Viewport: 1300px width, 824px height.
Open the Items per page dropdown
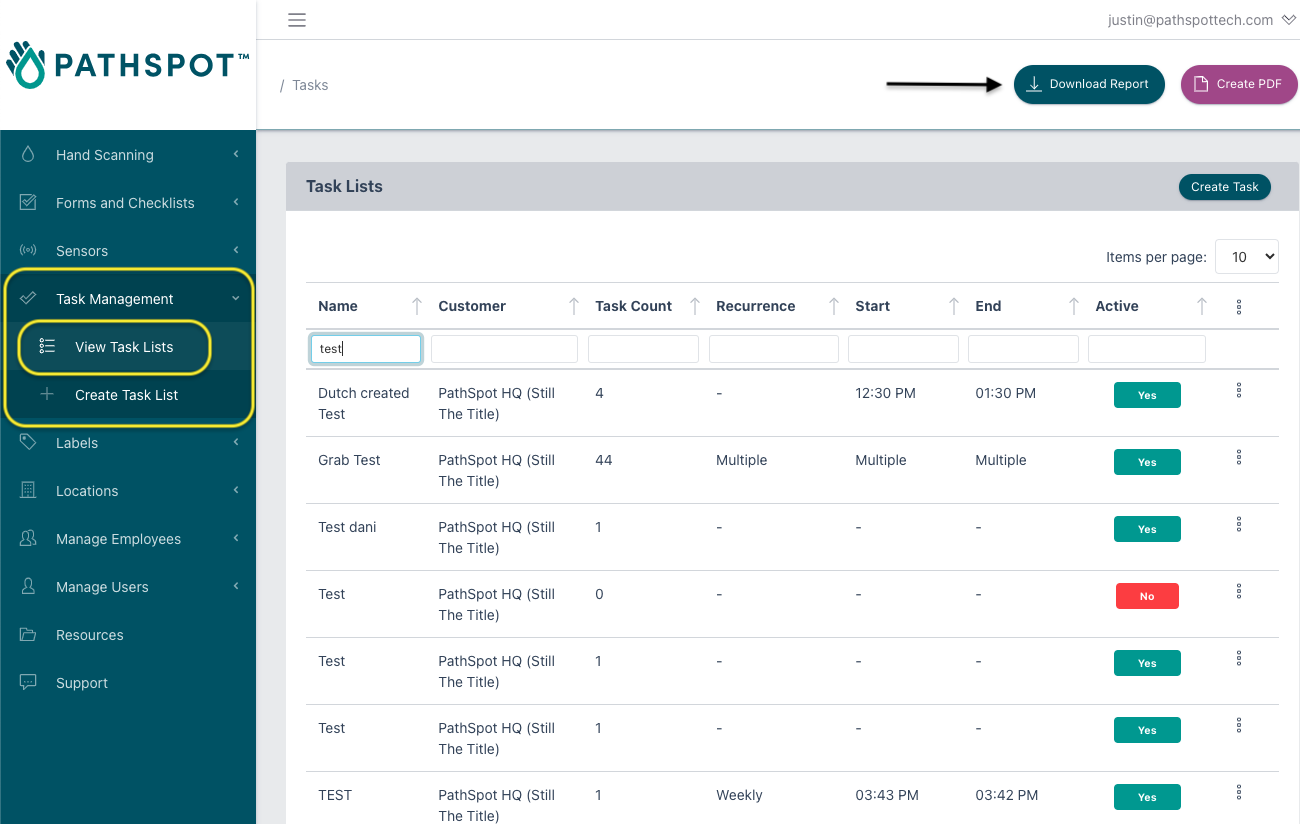[1246, 257]
